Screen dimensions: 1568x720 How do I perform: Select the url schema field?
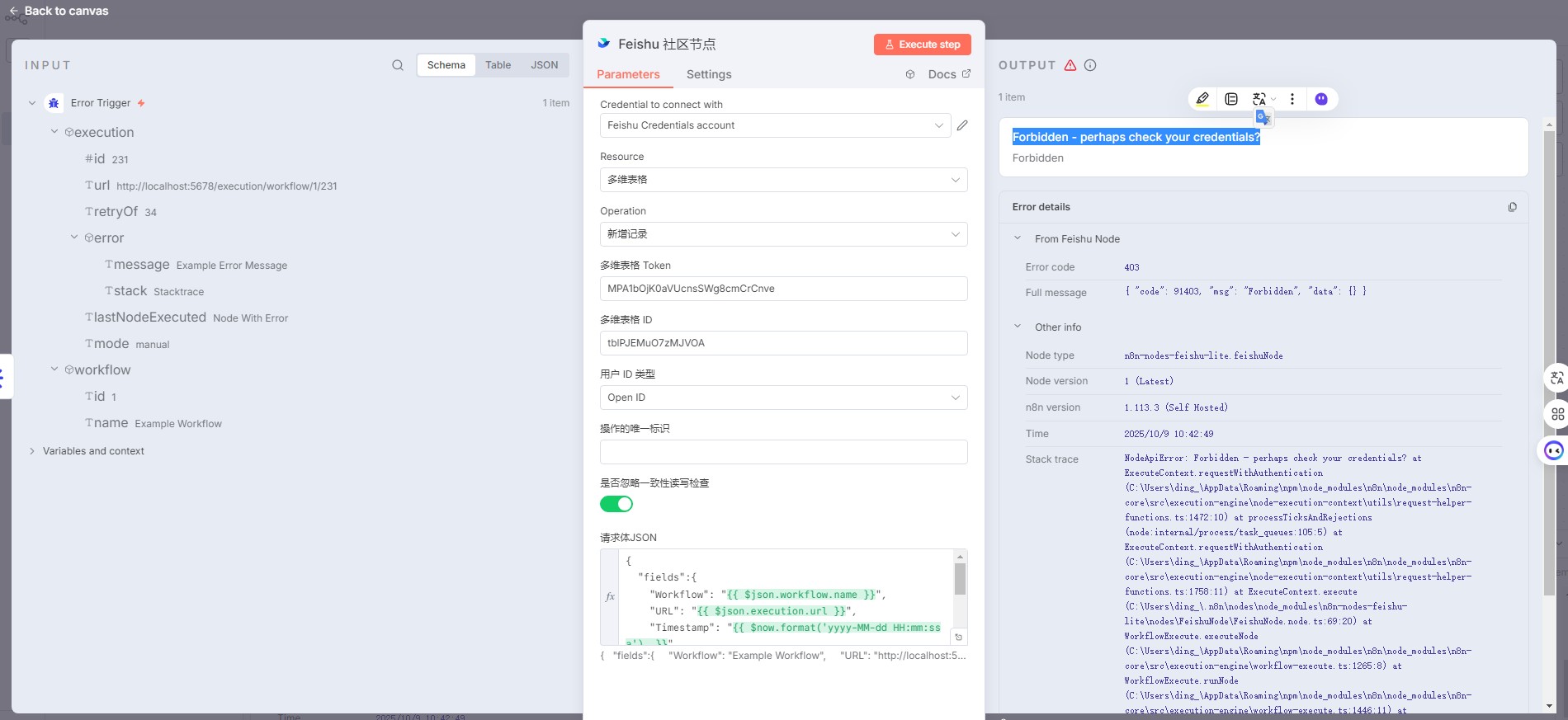pyautogui.click(x=211, y=186)
